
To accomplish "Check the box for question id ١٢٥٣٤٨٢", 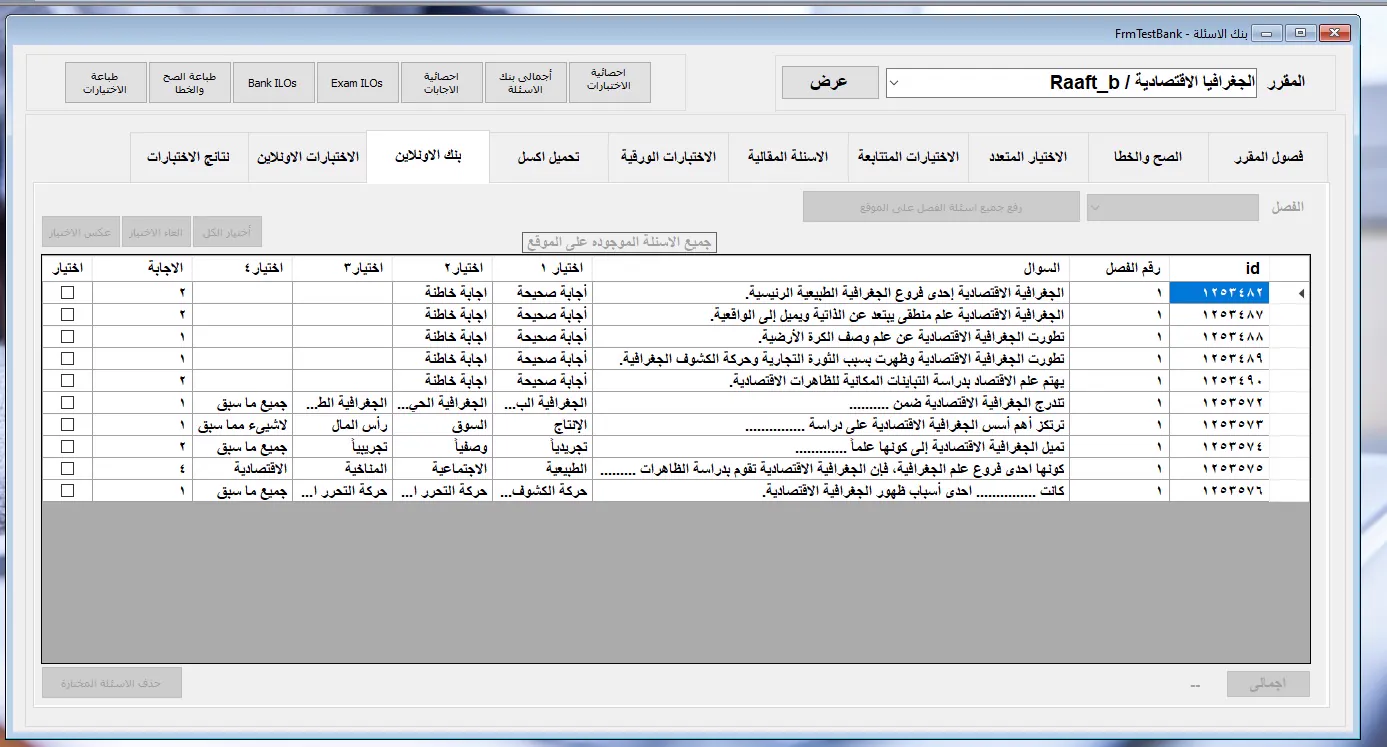I will [x=67, y=293].
